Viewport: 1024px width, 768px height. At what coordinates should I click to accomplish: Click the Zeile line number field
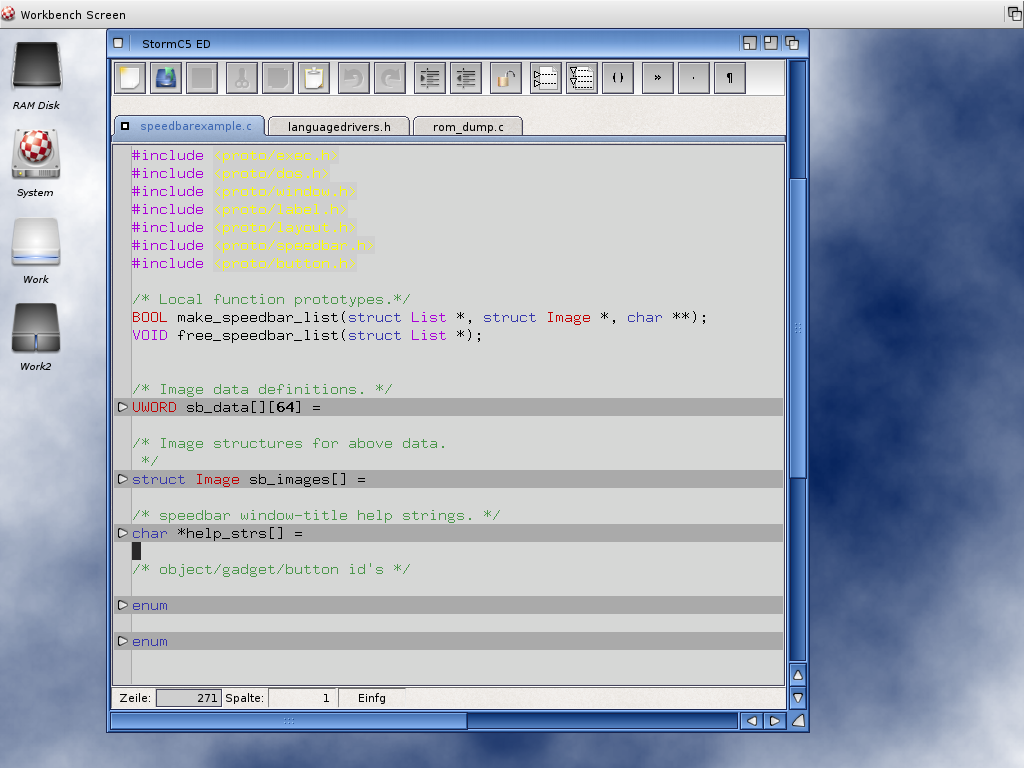189,698
